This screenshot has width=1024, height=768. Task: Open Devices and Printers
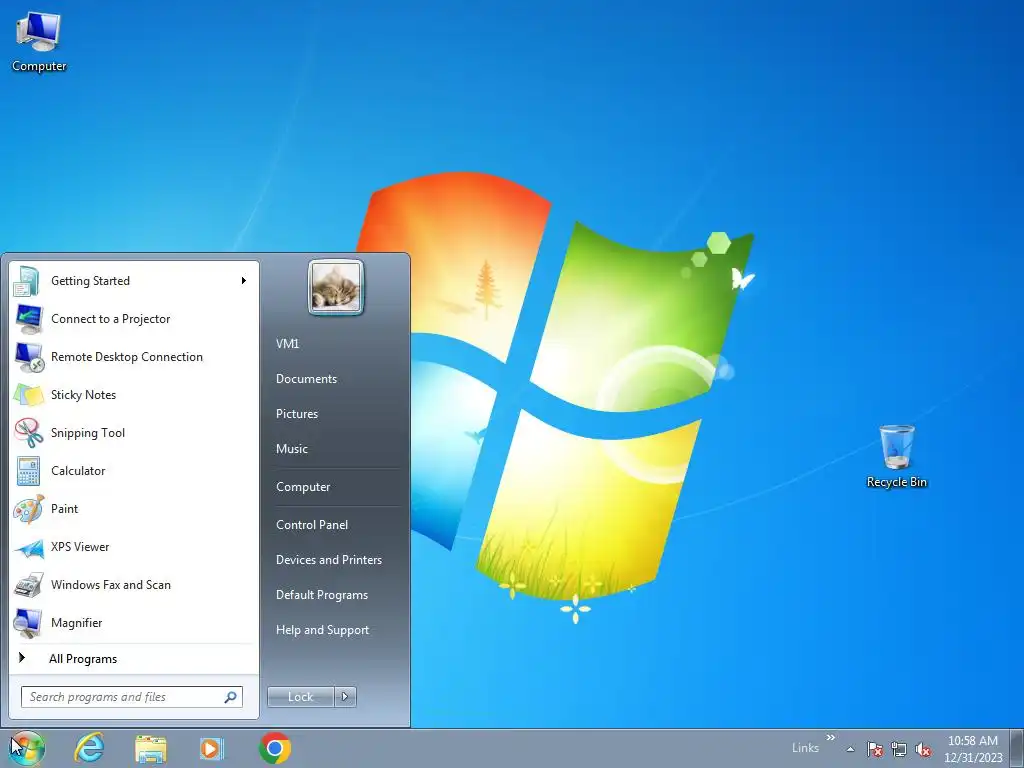click(329, 560)
